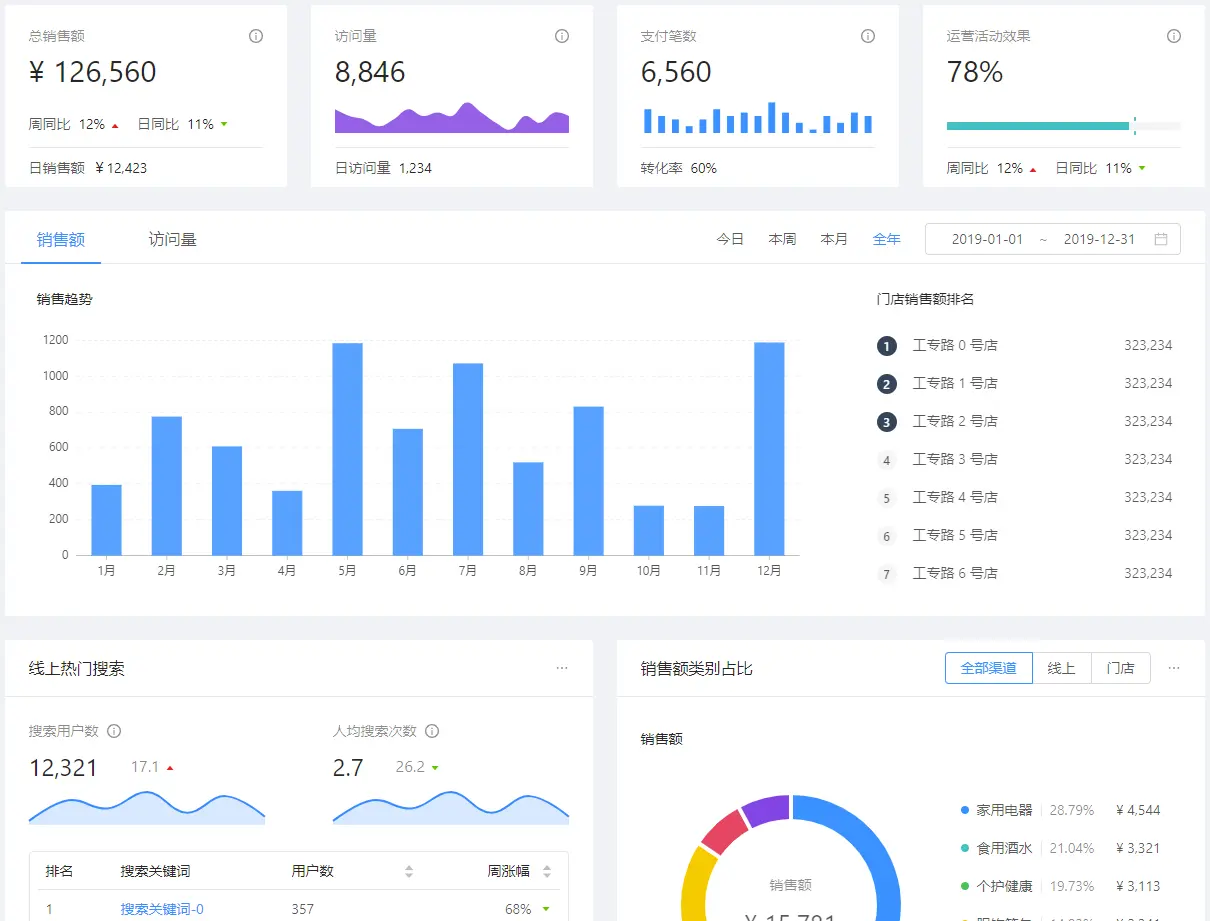Image resolution: width=1210 pixels, height=921 pixels.
Task: Click the 搜索关键词 column header
Action: (x=156, y=872)
